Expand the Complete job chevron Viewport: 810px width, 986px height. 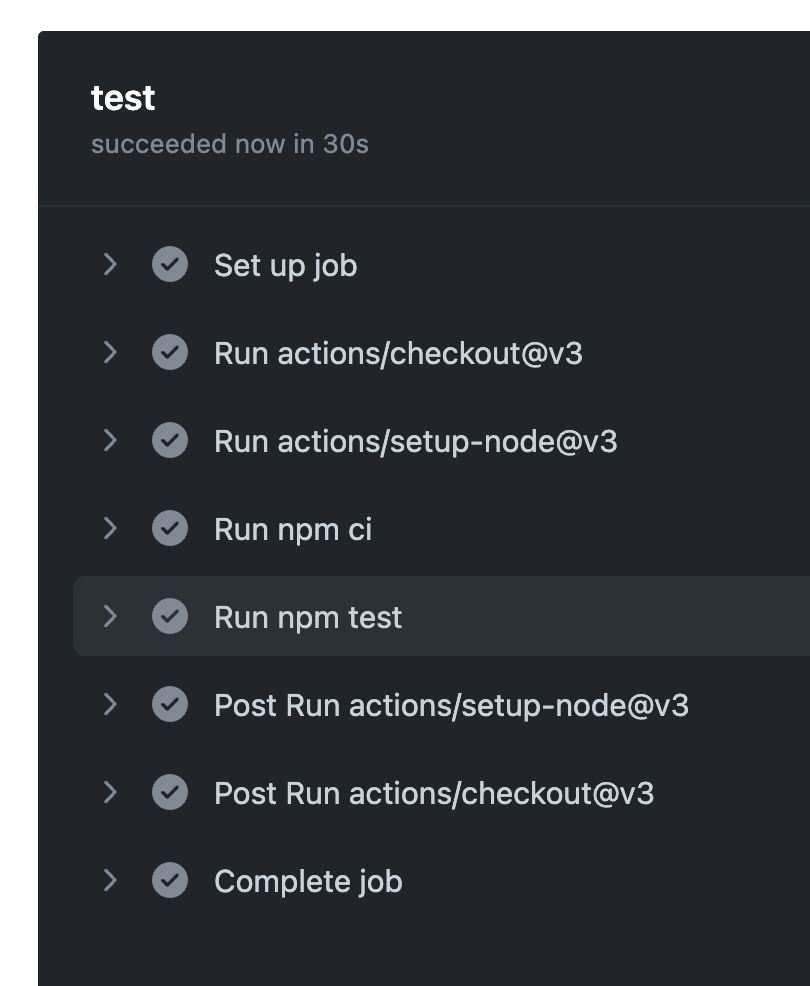pos(110,881)
